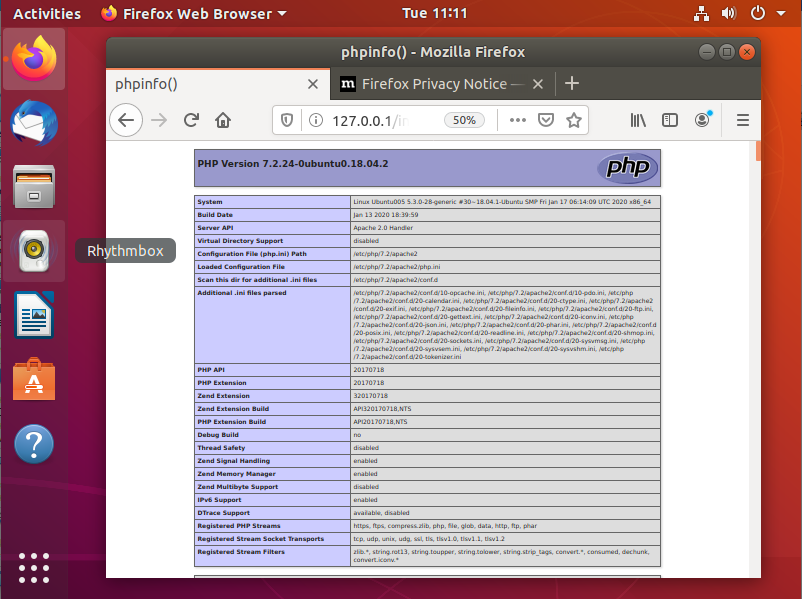This screenshot has height=599, width=802.
Task: Click the Build Date row label
Action: coord(215,215)
